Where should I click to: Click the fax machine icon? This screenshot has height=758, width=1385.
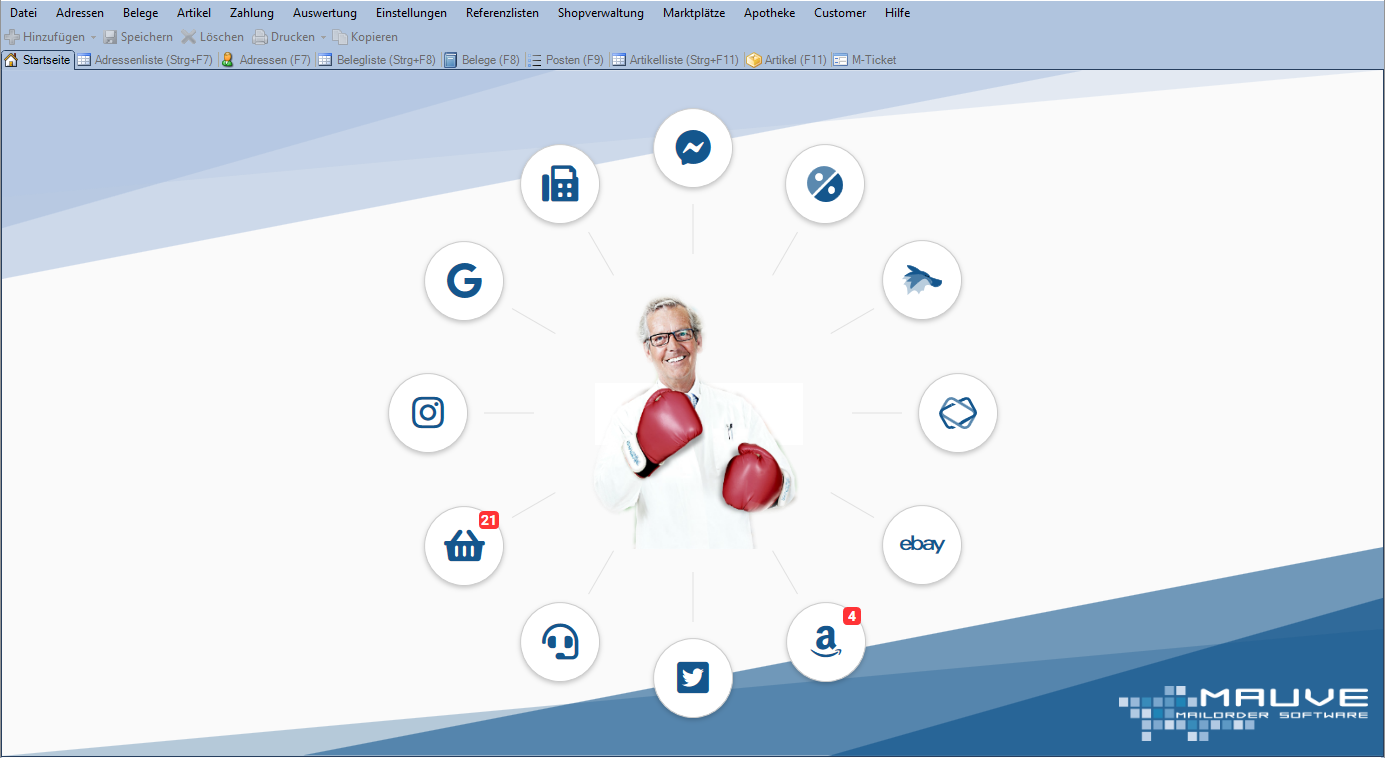[x=560, y=185]
